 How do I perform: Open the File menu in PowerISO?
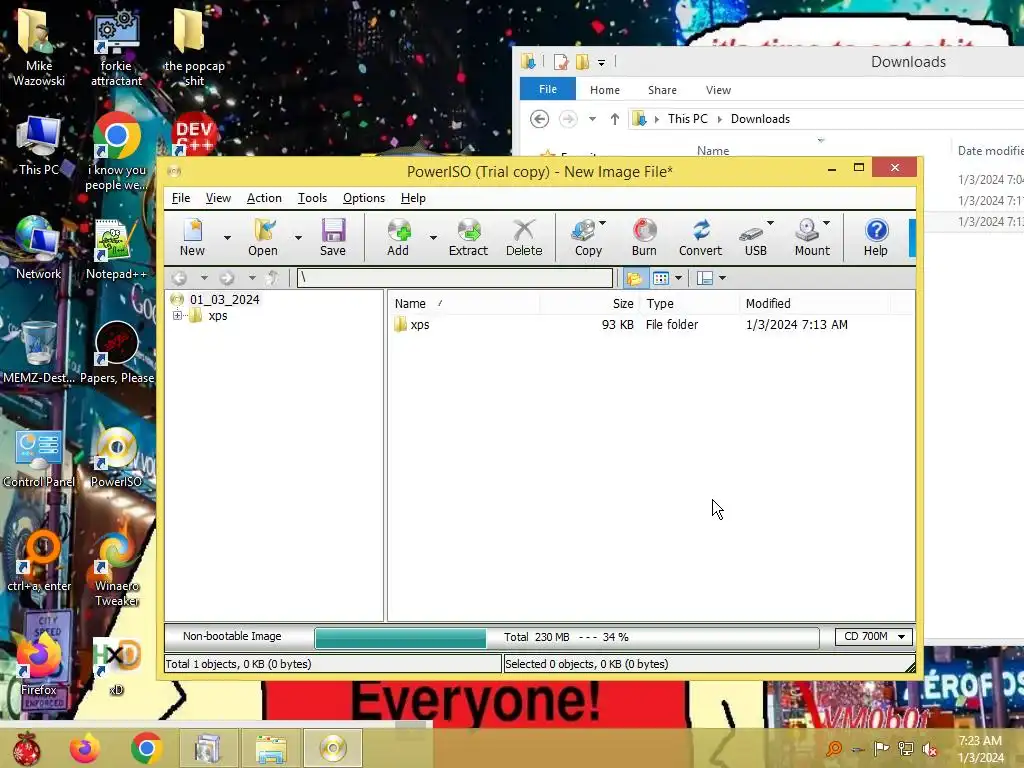[181, 198]
